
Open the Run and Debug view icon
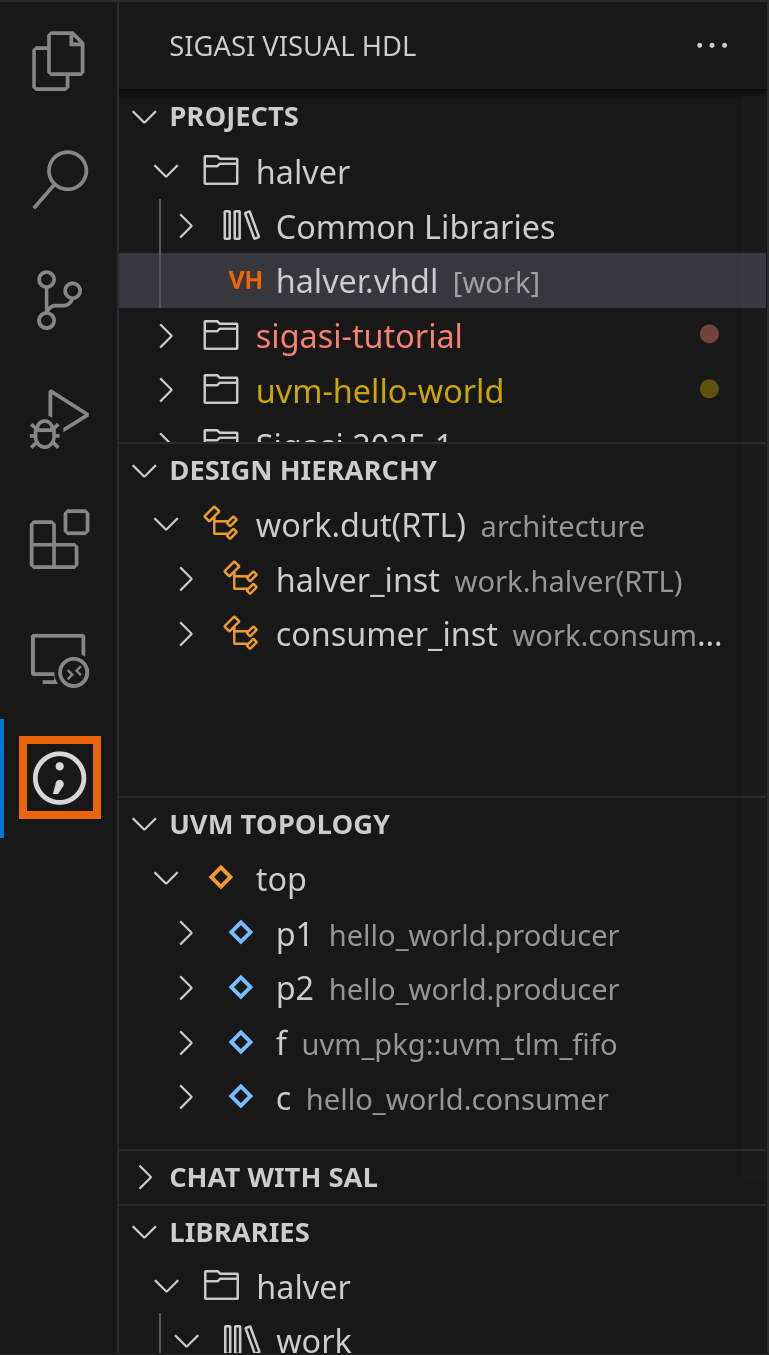(59, 418)
